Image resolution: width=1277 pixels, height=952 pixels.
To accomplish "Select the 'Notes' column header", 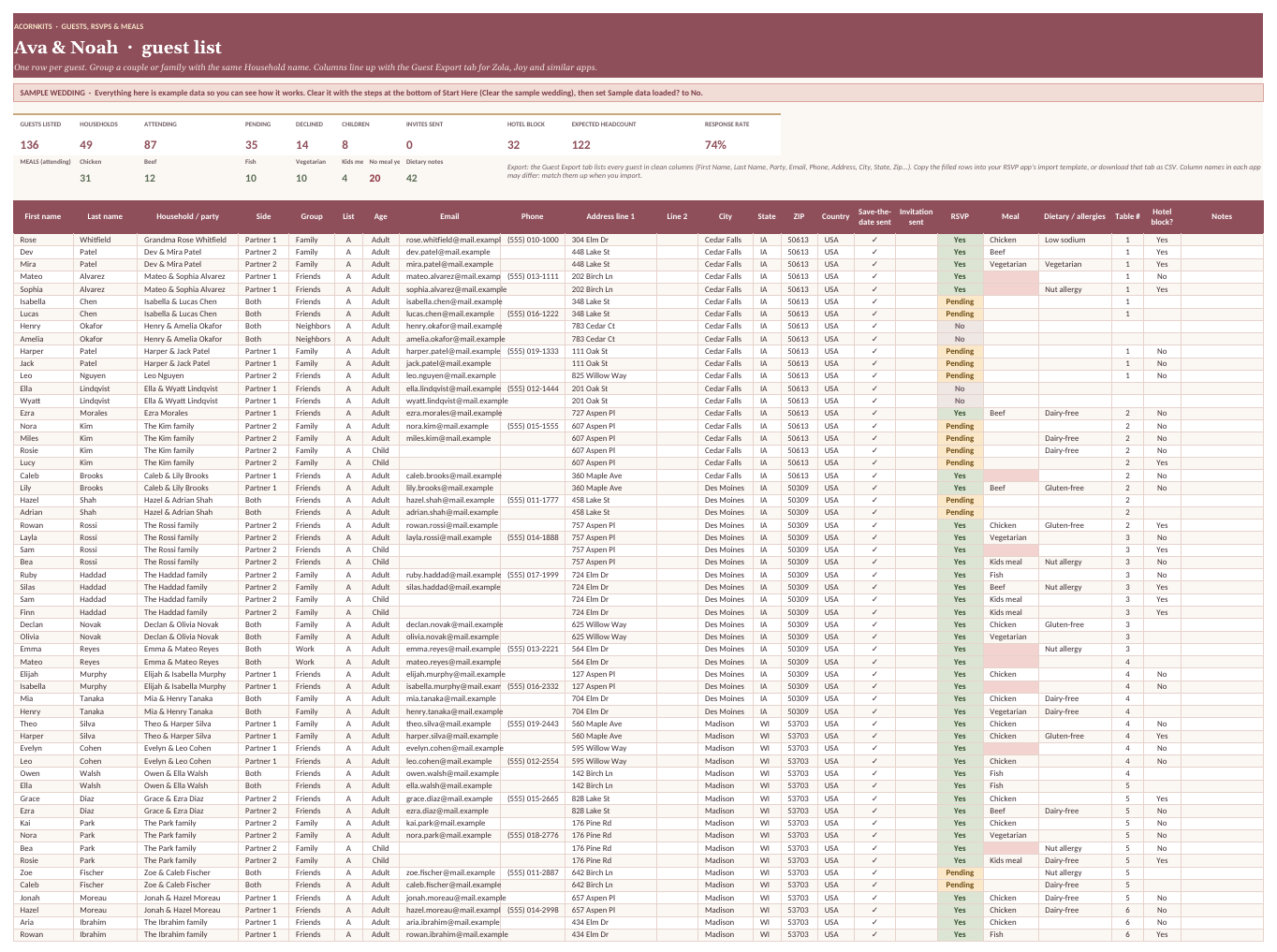I will (x=1222, y=216).
